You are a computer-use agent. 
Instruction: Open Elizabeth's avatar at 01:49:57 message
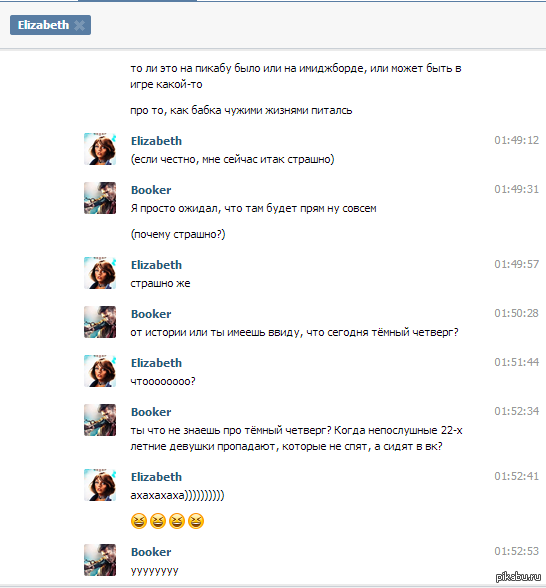pyautogui.click(x=100, y=273)
